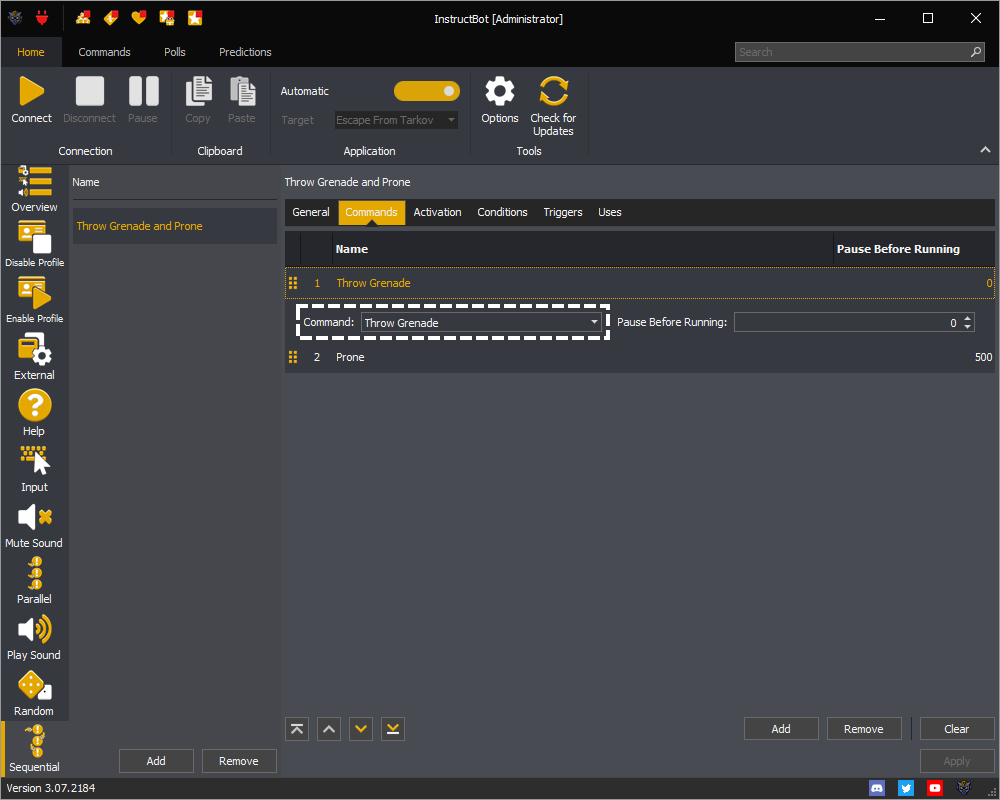The width and height of the screenshot is (1000, 800).
Task: Click the Connect play icon
Action: click(31, 91)
